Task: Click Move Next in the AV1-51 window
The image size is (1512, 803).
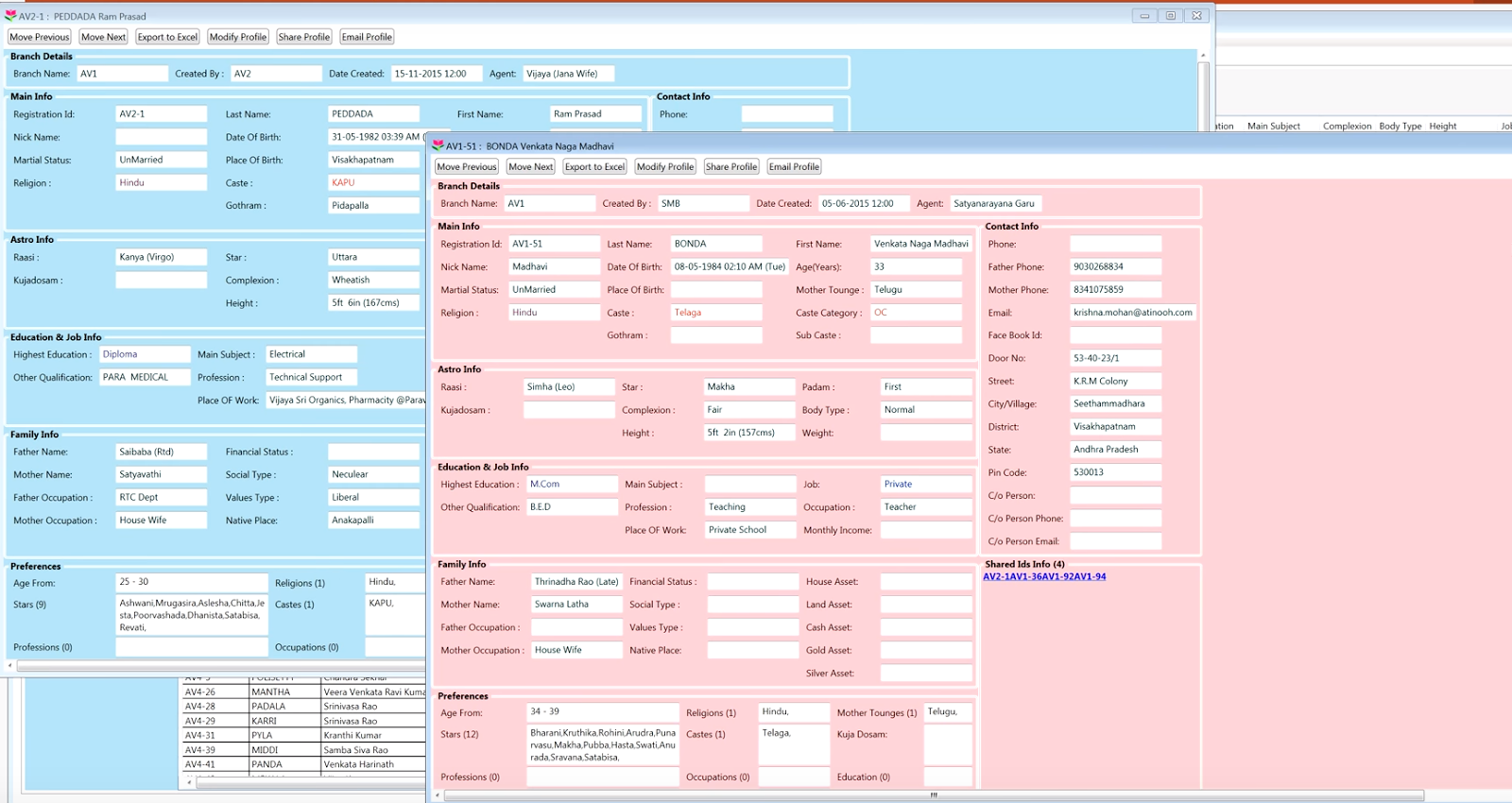Action: 530,166
